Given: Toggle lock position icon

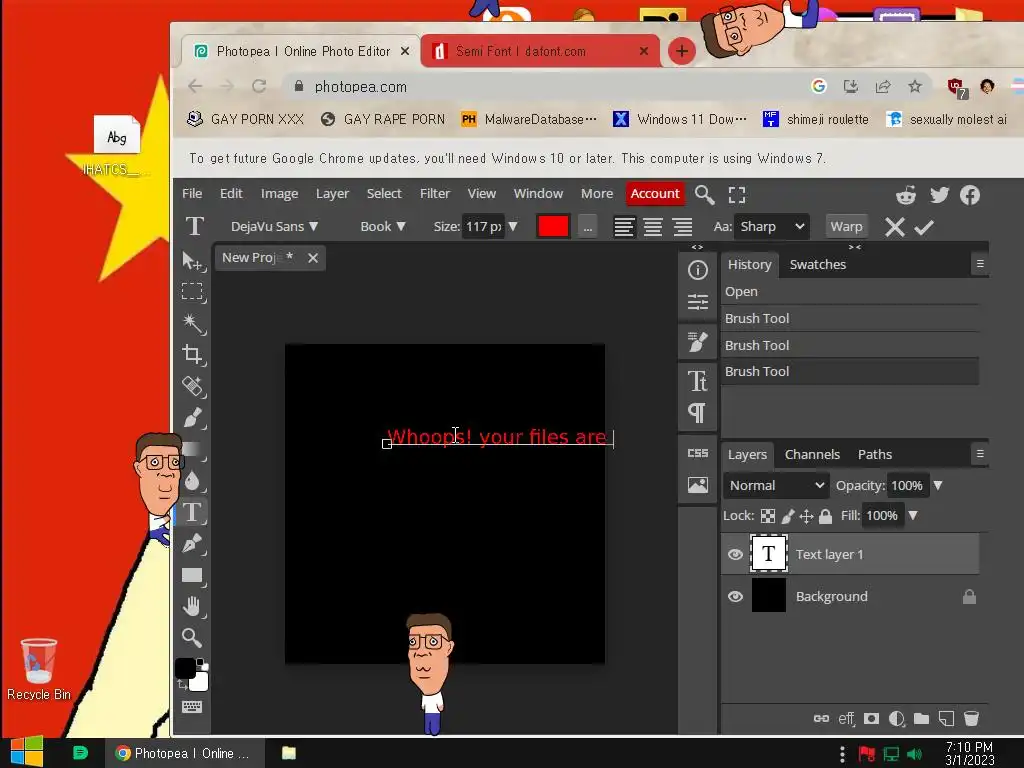Looking at the screenshot, I should point(807,516).
